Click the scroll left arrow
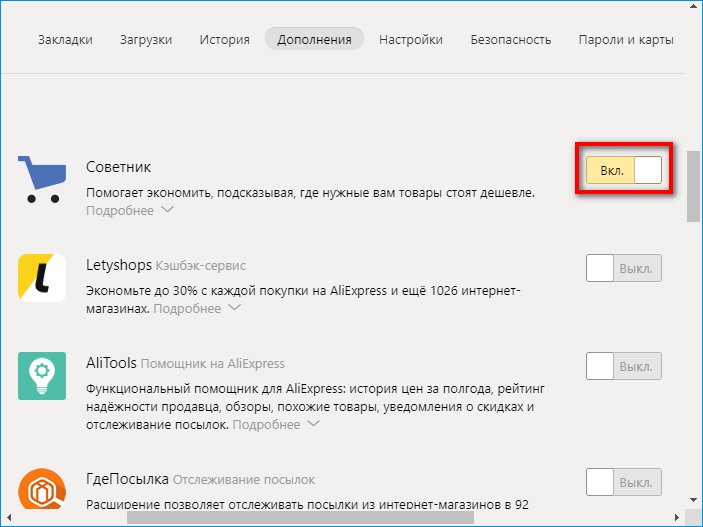 [x=9, y=518]
